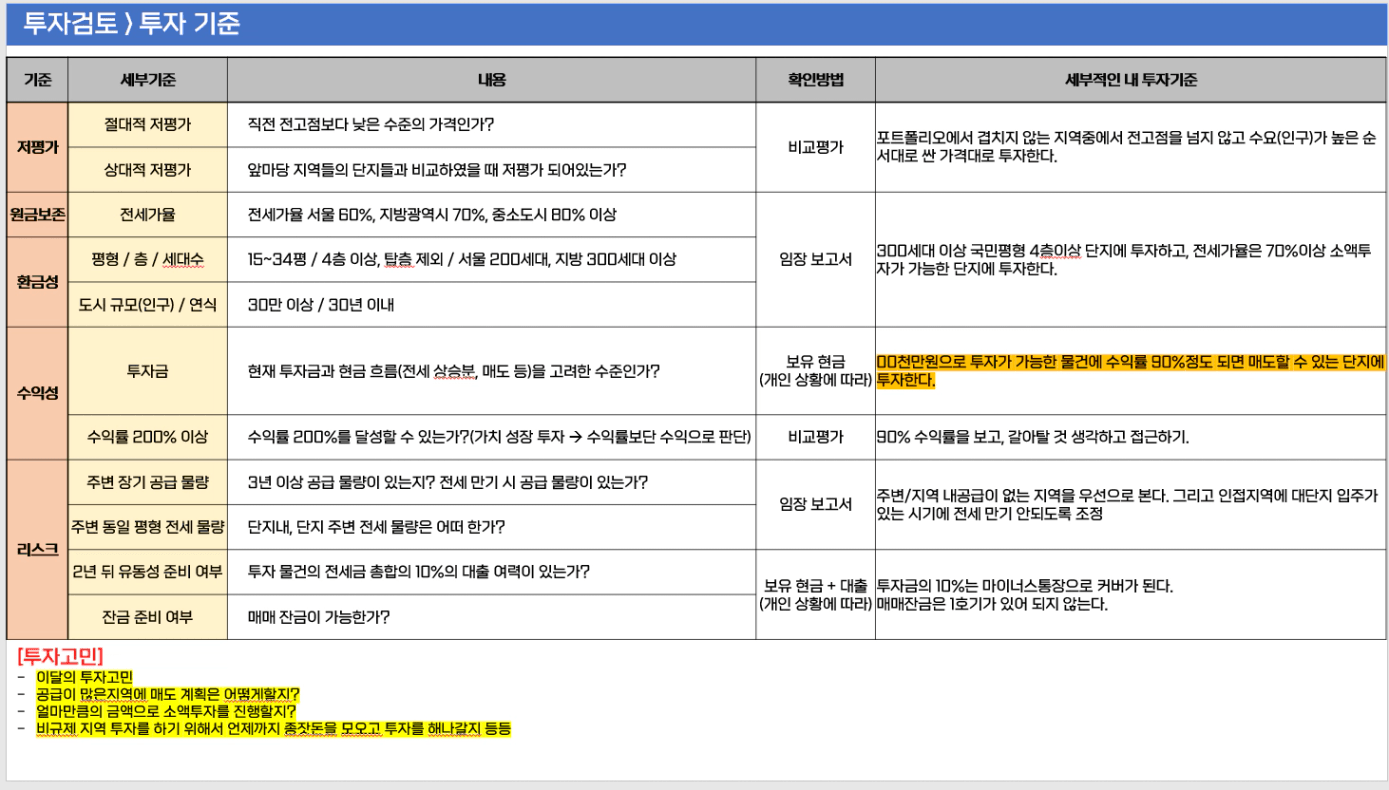Image resolution: width=1389 pixels, height=790 pixels.
Task: Select the 원금보존 category cell
Action: click(x=37, y=214)
